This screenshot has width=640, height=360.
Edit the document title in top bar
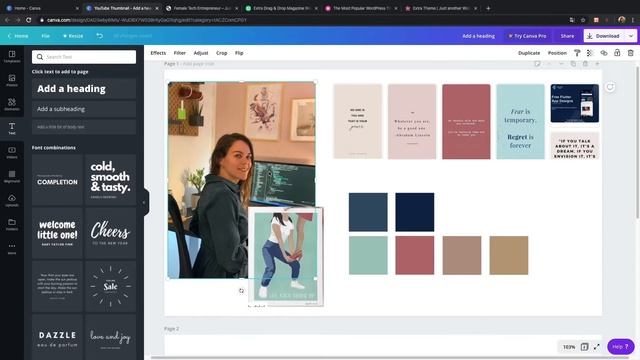tap(478, 36)
